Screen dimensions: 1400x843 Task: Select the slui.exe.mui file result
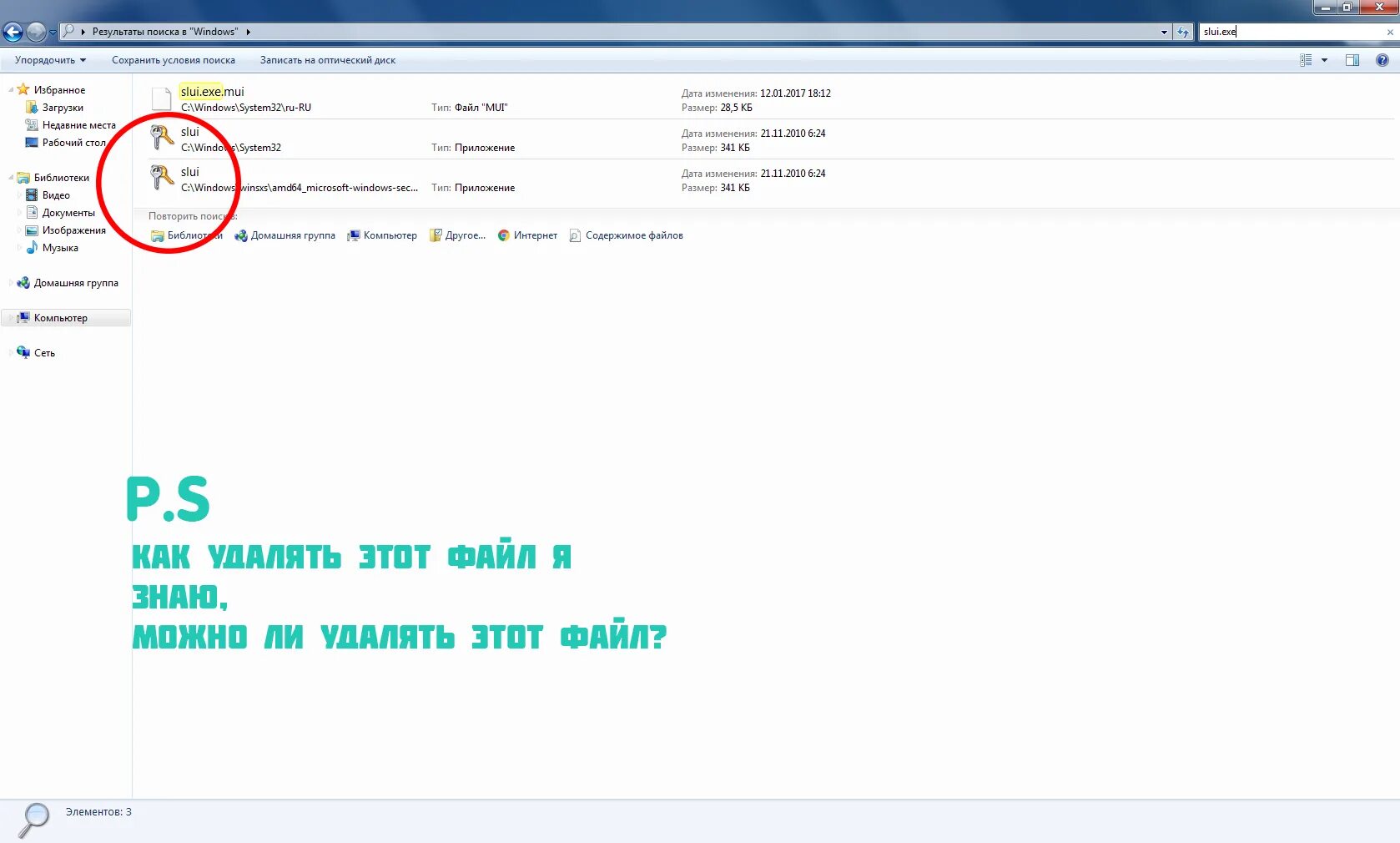coord(771,99)
